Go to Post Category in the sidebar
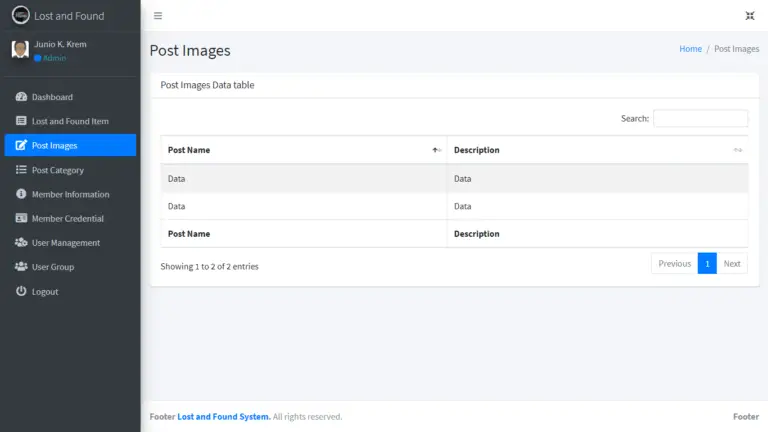768x432 pixels. (x=71, y=169)
